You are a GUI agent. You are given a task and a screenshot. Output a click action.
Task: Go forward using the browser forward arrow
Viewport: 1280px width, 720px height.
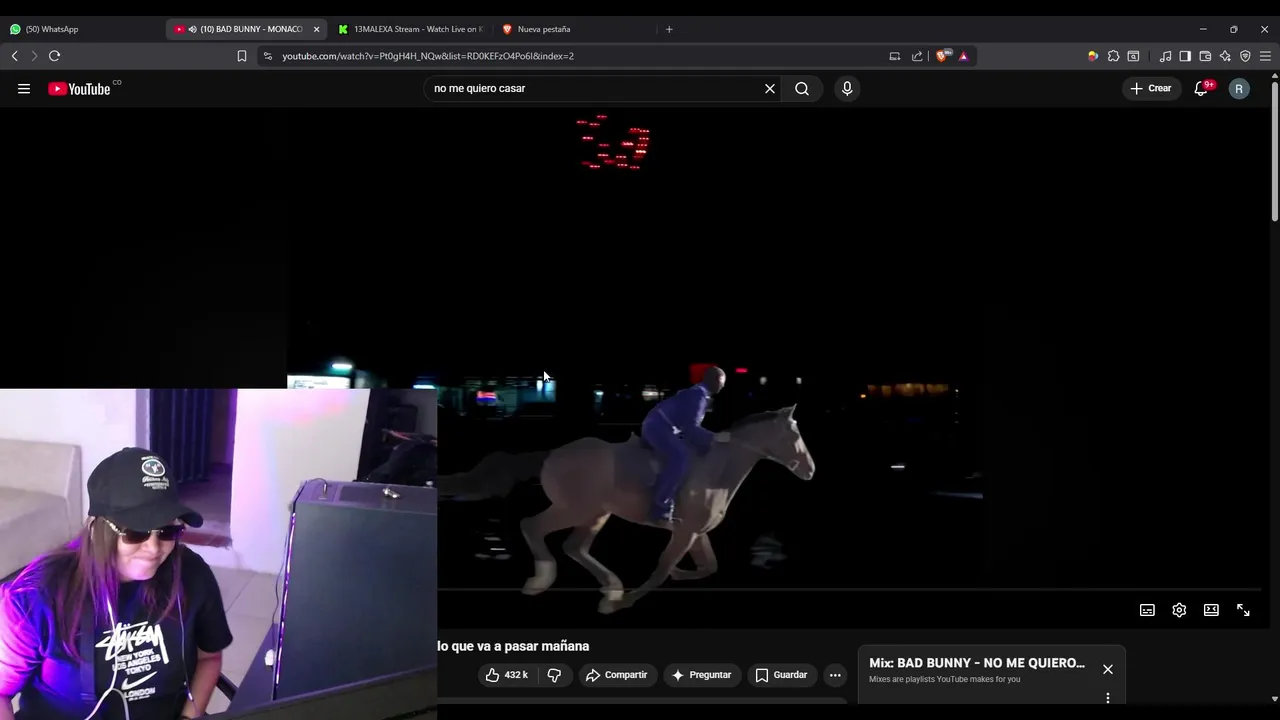(x=34, y=56)
